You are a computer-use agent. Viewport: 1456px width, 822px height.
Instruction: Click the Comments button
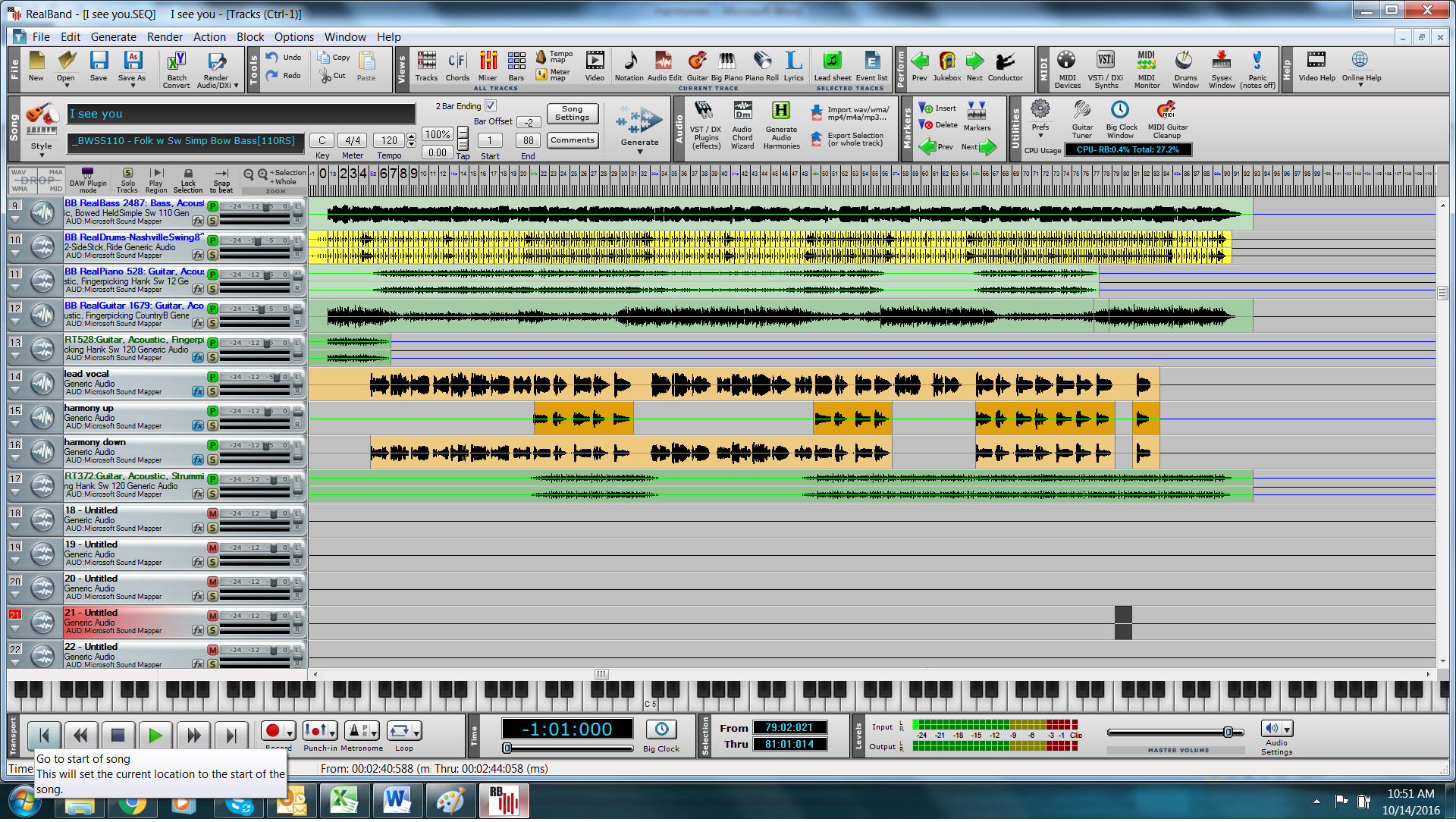pos(572,140)
